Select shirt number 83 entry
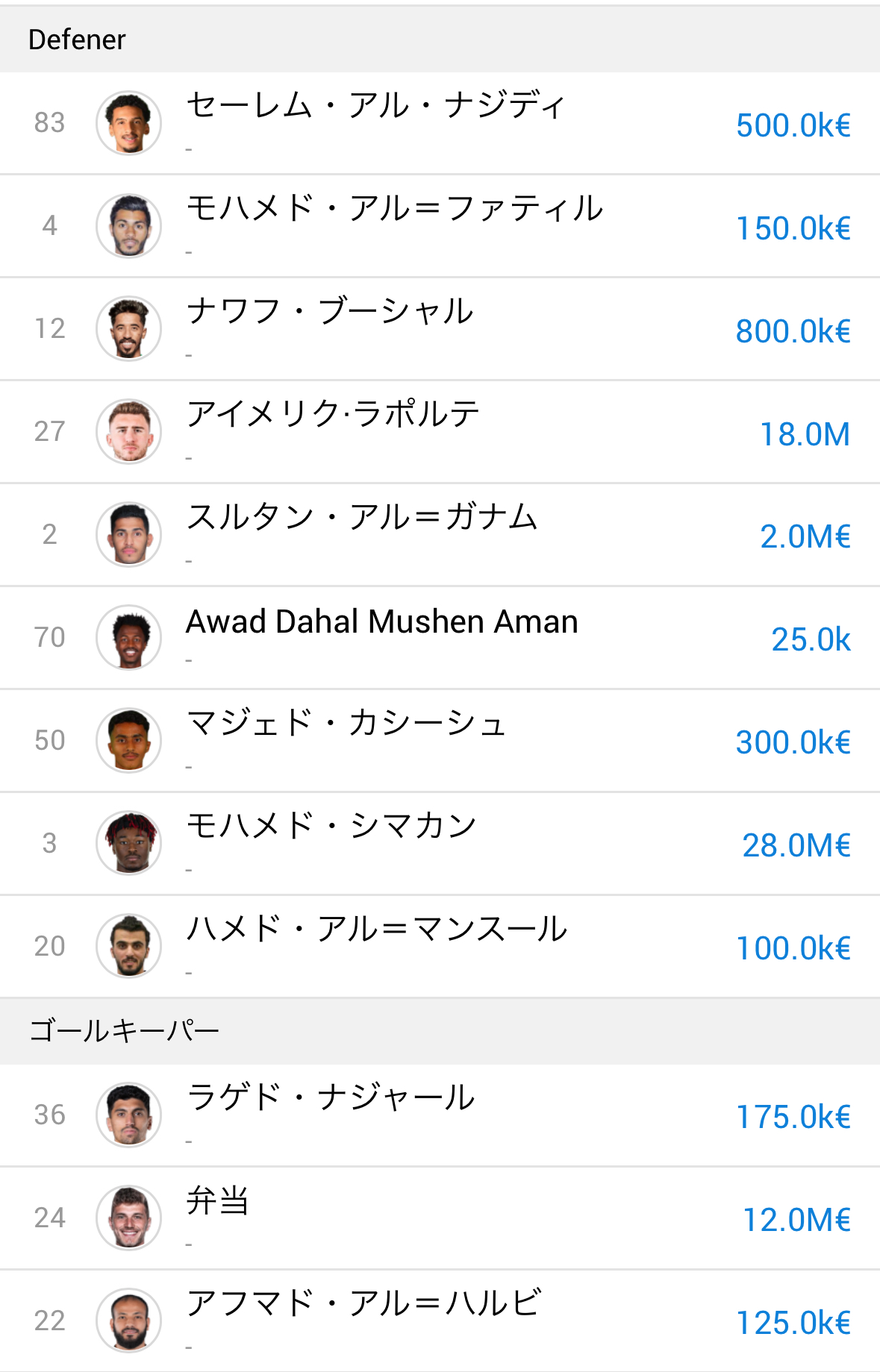 pyautogui.click(x=50, y=123)
